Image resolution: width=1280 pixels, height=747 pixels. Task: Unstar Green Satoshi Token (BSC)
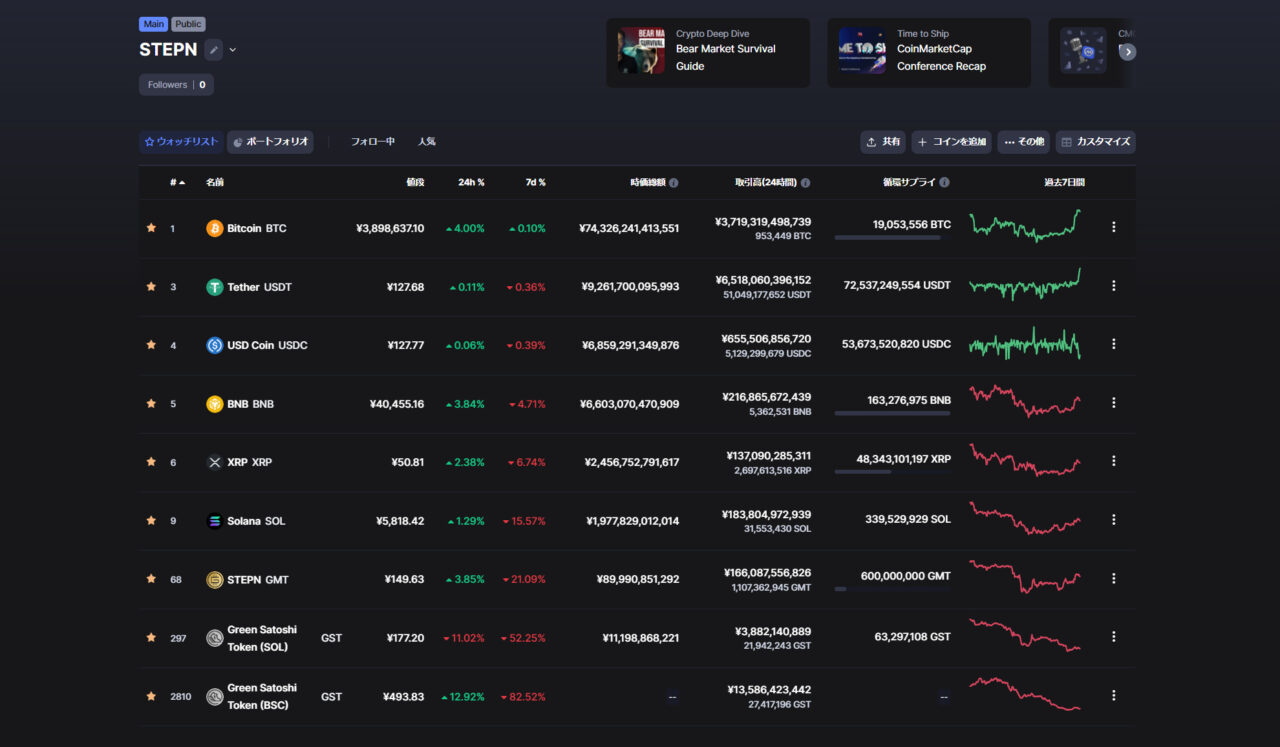(151, 696)
